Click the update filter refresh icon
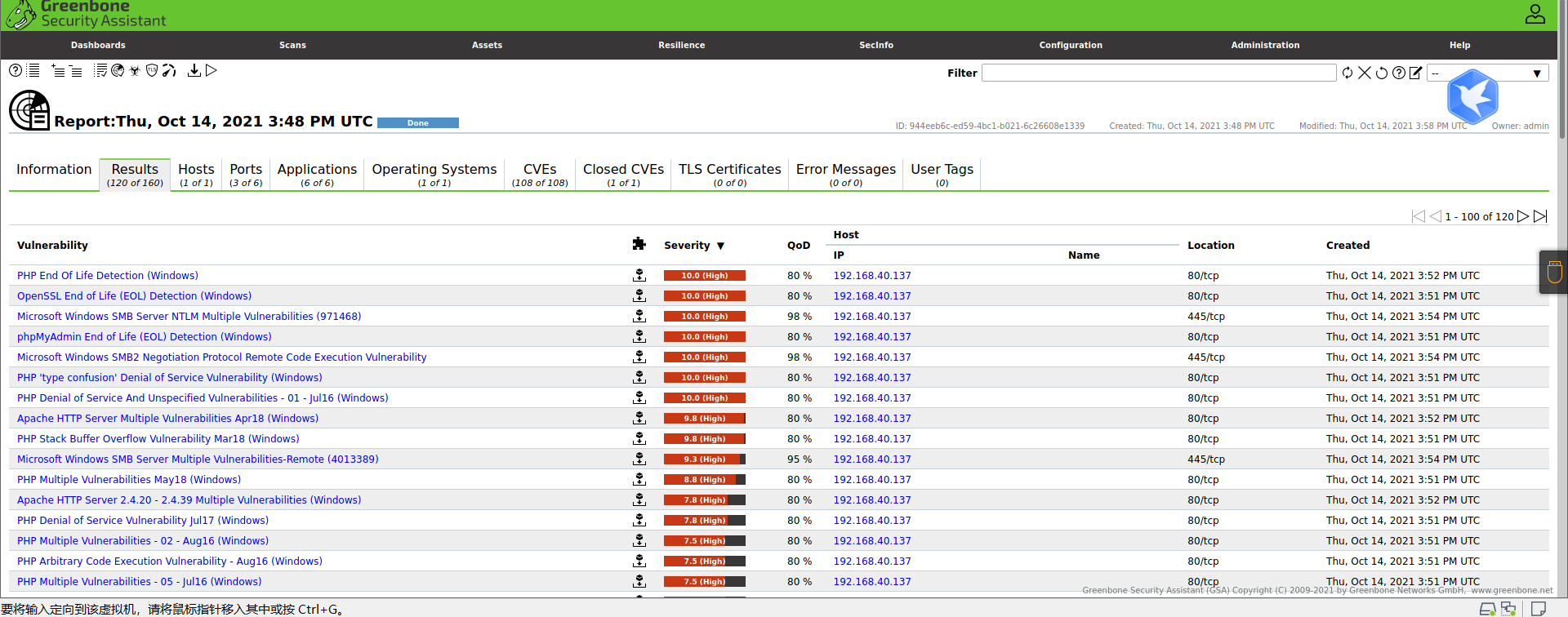 [x=1347, y=73]
